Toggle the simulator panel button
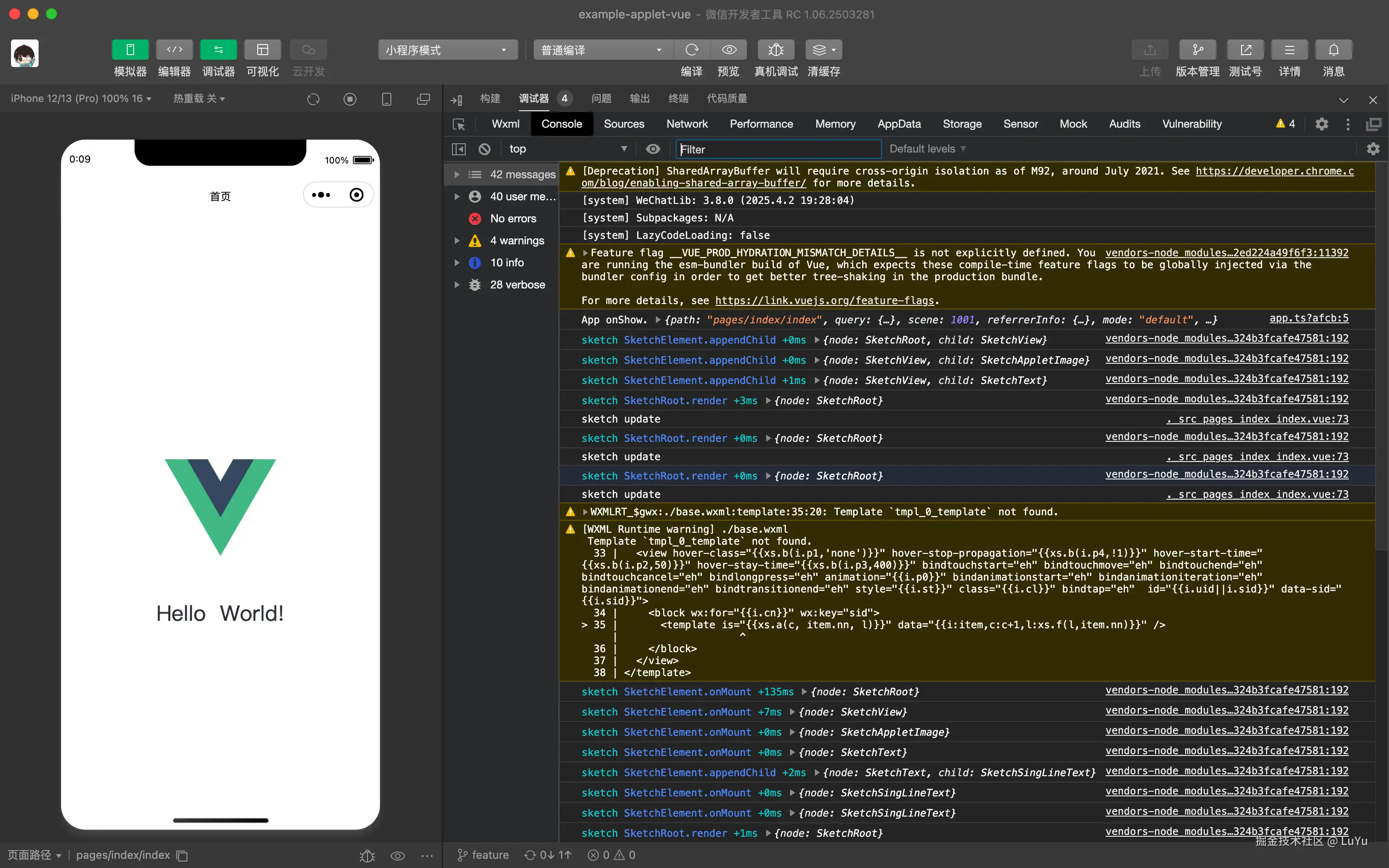The height and width of the screenshot is (868, 1389). [130, 50]
